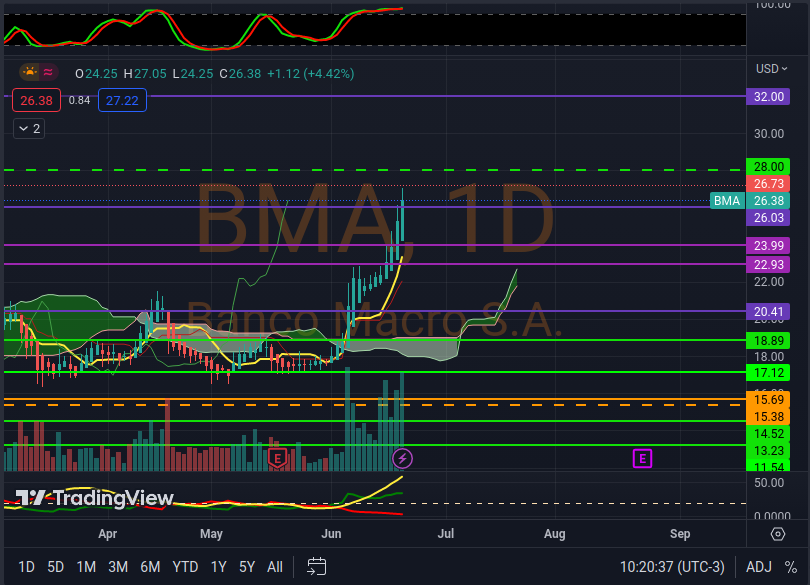Click the sun market-status icon
The image size is (810, 585).
point(30,72)
